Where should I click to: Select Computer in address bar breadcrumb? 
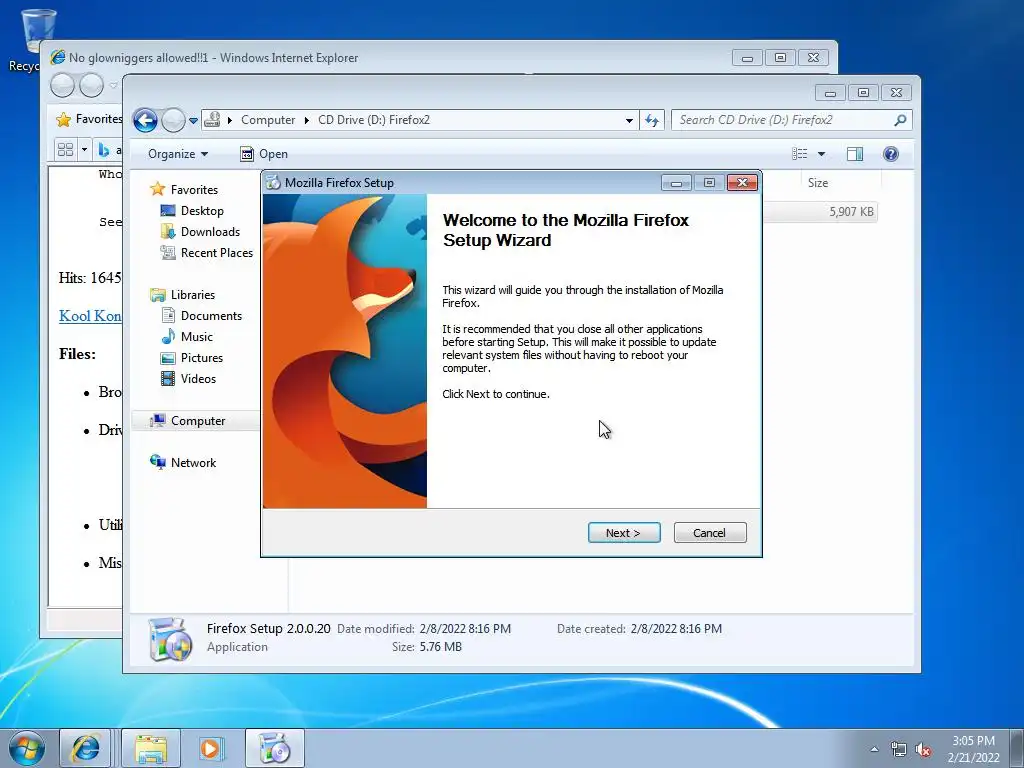(268, 120)
